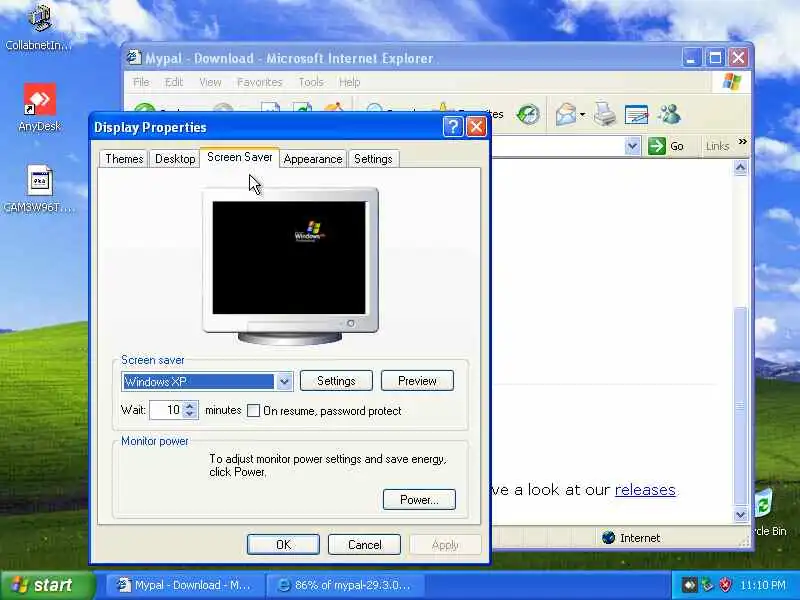The image size is (800, 600).
Task: Click OK in Display Properties
Action: [283, 545]
